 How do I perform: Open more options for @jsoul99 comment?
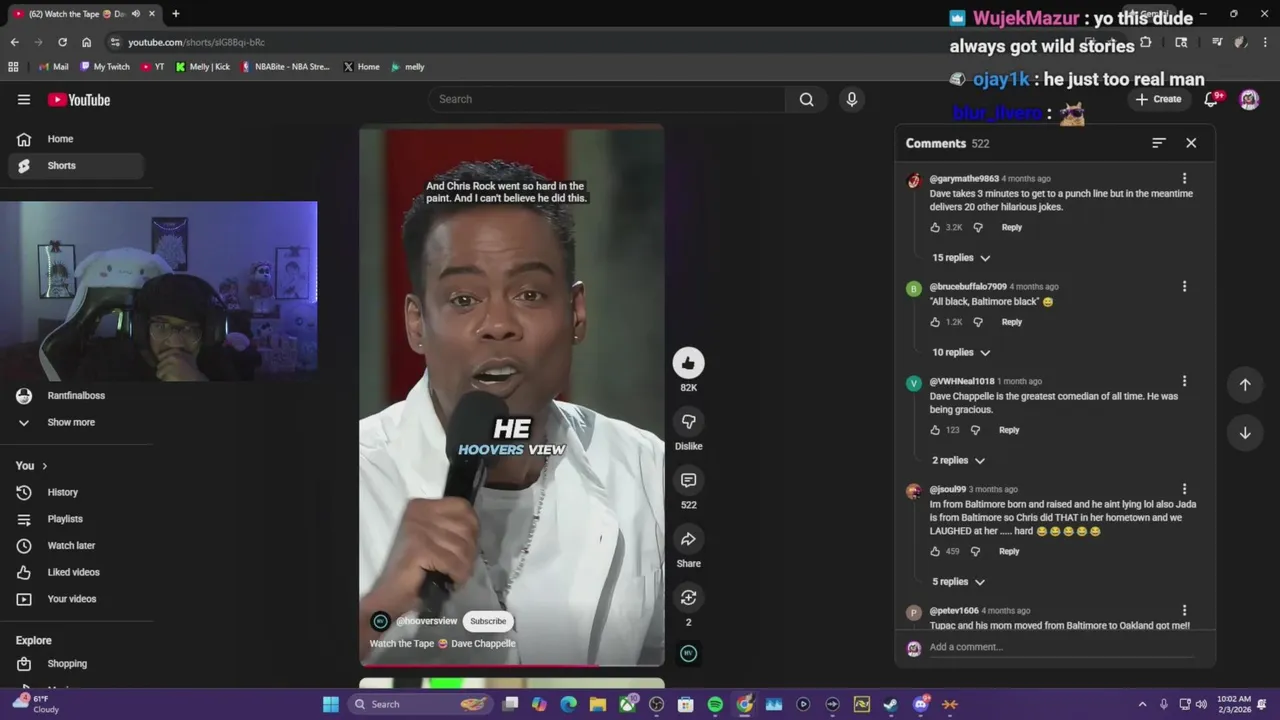click(1184, 490)
